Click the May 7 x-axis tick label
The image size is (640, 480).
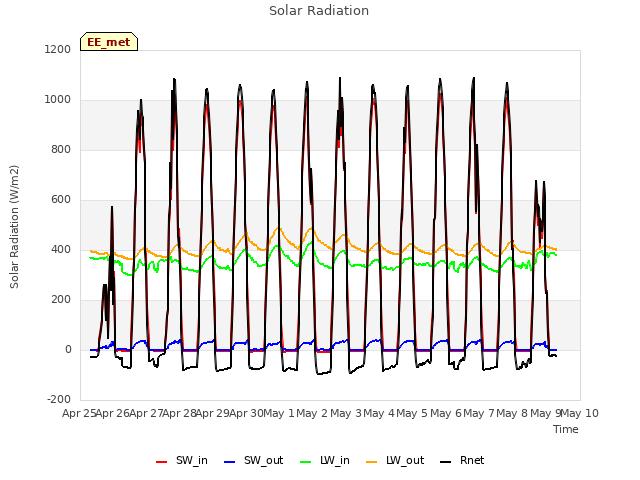pyautogui.click(x=479, y=413)
